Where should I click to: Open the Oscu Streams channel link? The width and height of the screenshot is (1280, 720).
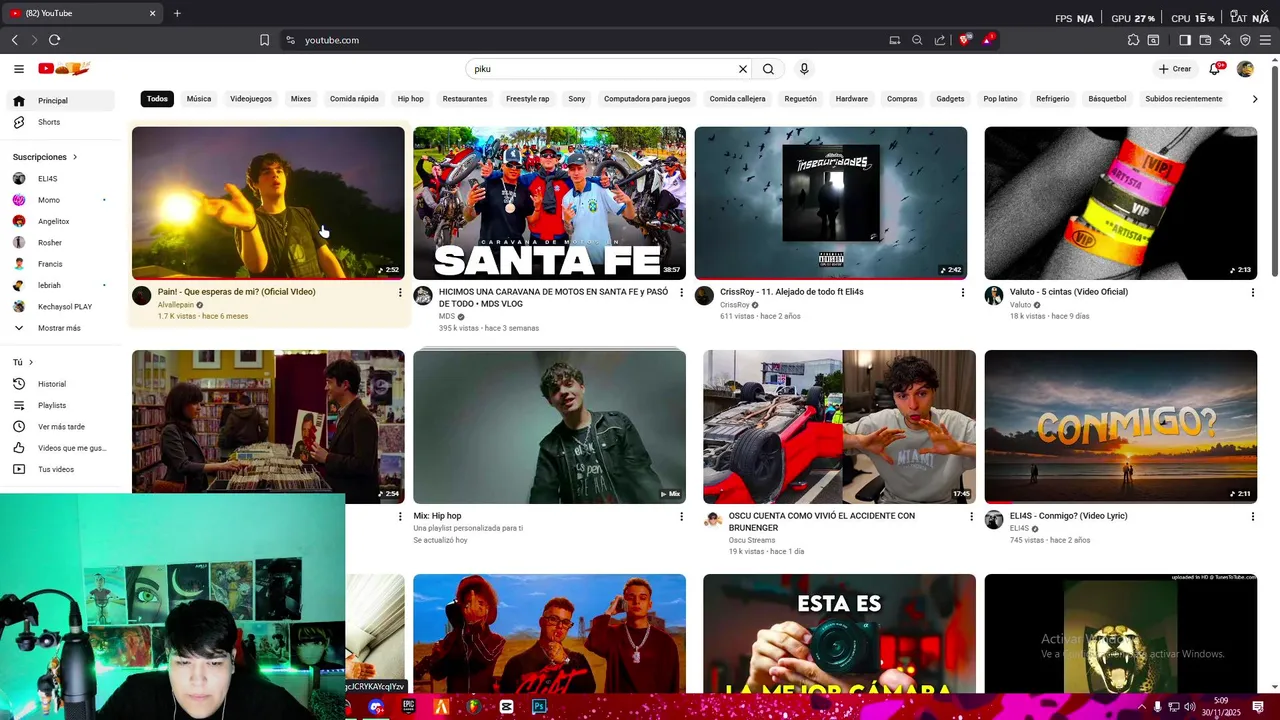(752, 540)
